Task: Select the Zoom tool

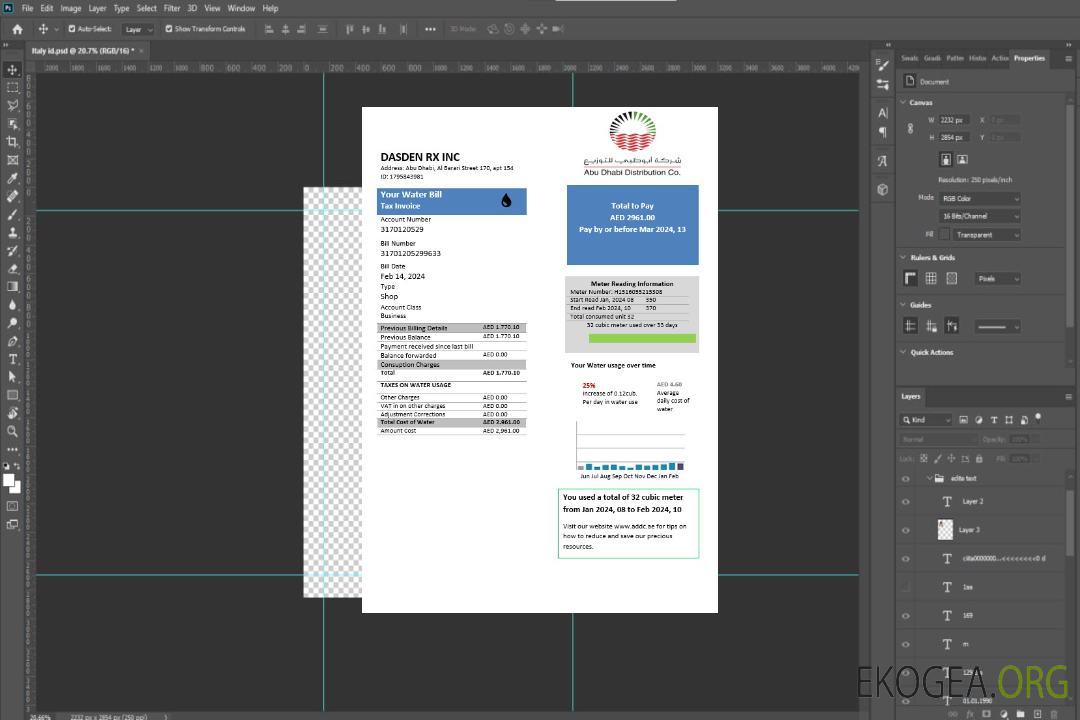Action: pos(13,431)
